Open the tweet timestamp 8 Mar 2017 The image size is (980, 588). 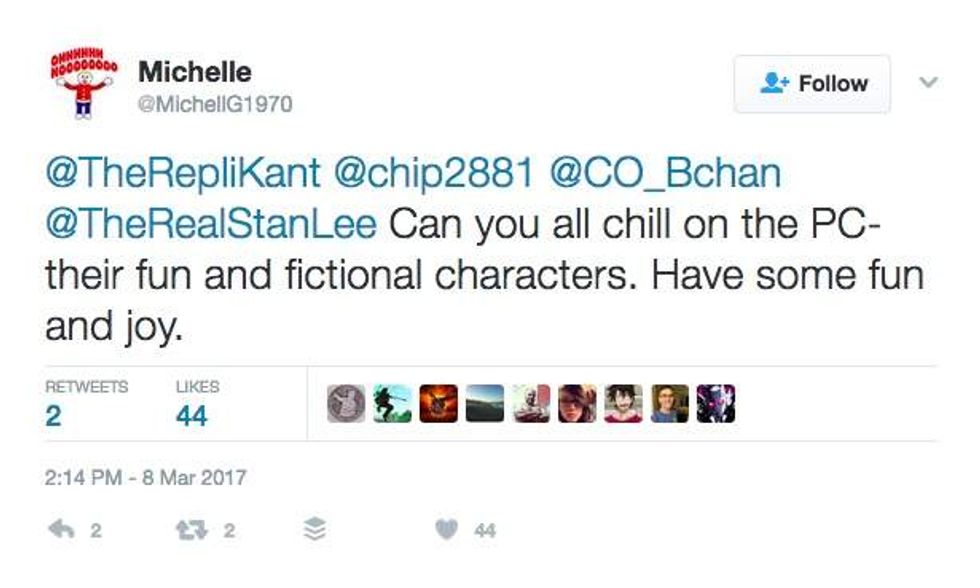coord(145,476)
